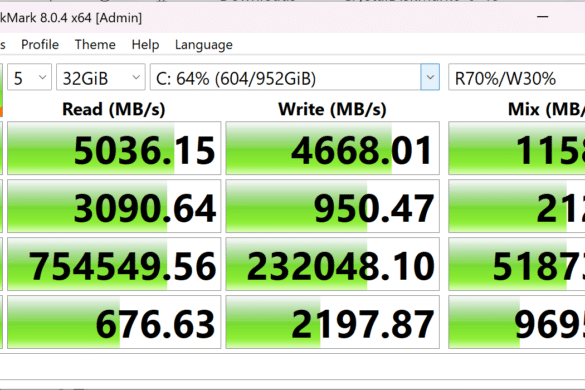The width and height of the screenshot is (585, 390).
Task: Select the write result 2197.87
Action: click(x=332, y=322)
